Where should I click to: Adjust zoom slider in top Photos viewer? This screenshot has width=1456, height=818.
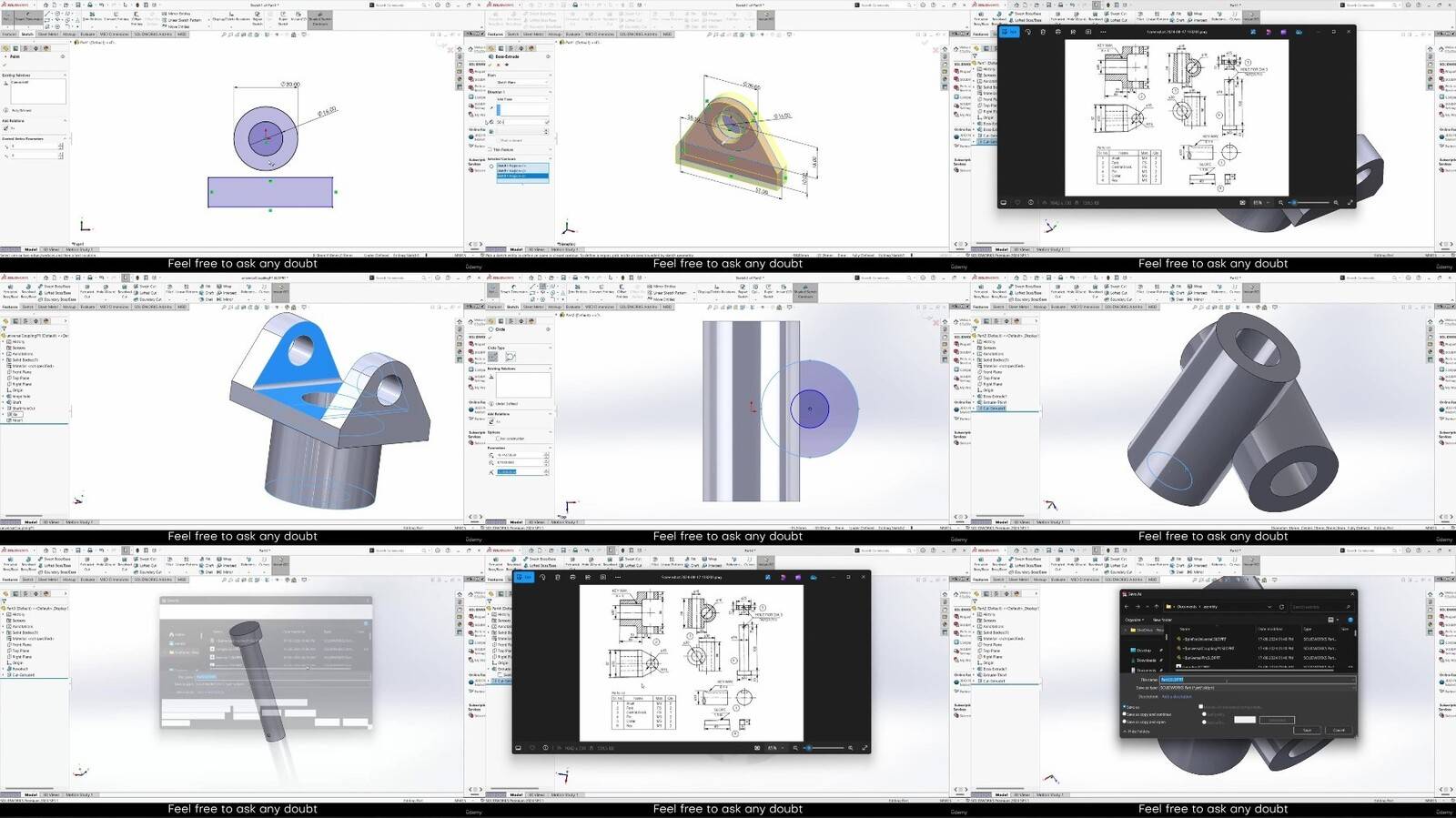(1309, 202)
